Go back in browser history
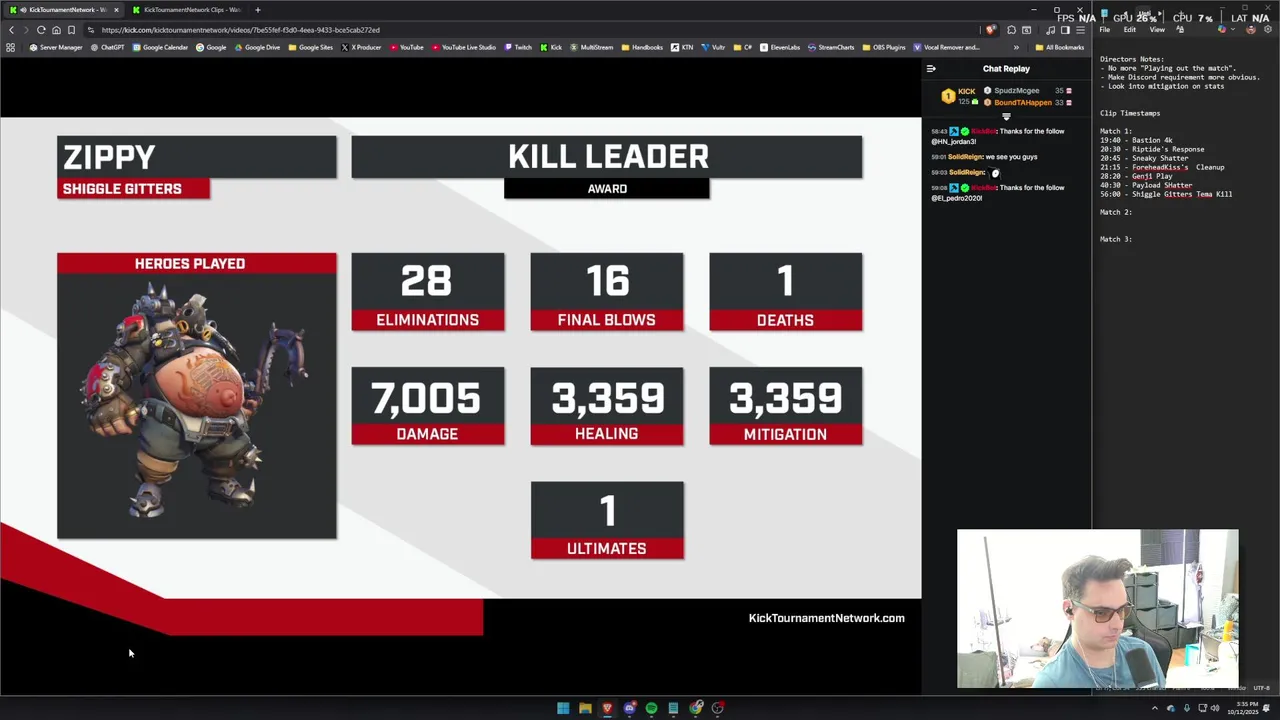Image resolution: width=1280 pixels, height=720 pixels. point(12,30)
